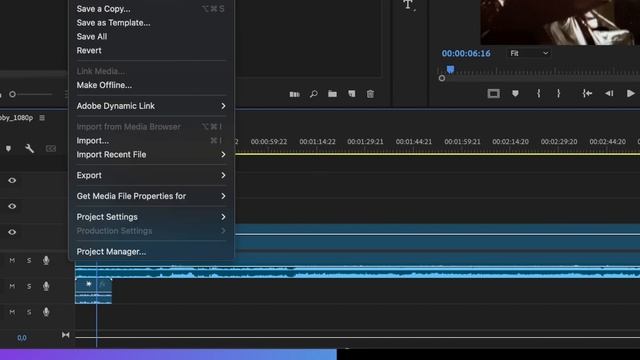The image size is (640, 360).
Task: Click the 00:00:06:16 playhead timecode
Action: pos(466,53)
